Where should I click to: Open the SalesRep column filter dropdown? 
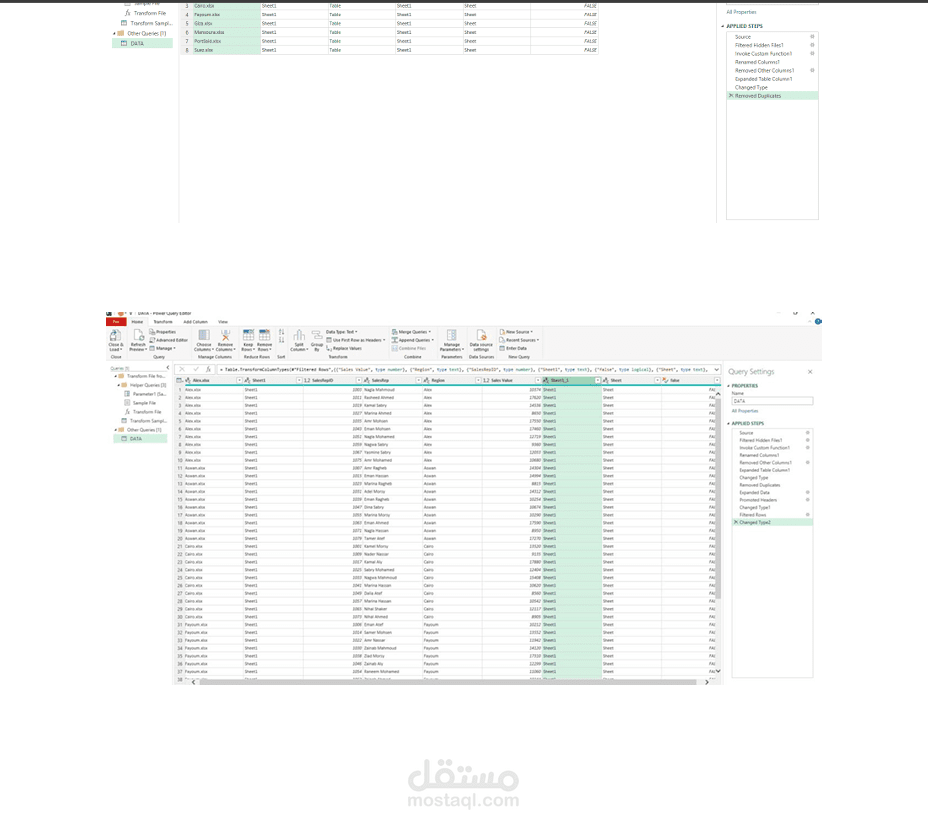coord(418,381)
